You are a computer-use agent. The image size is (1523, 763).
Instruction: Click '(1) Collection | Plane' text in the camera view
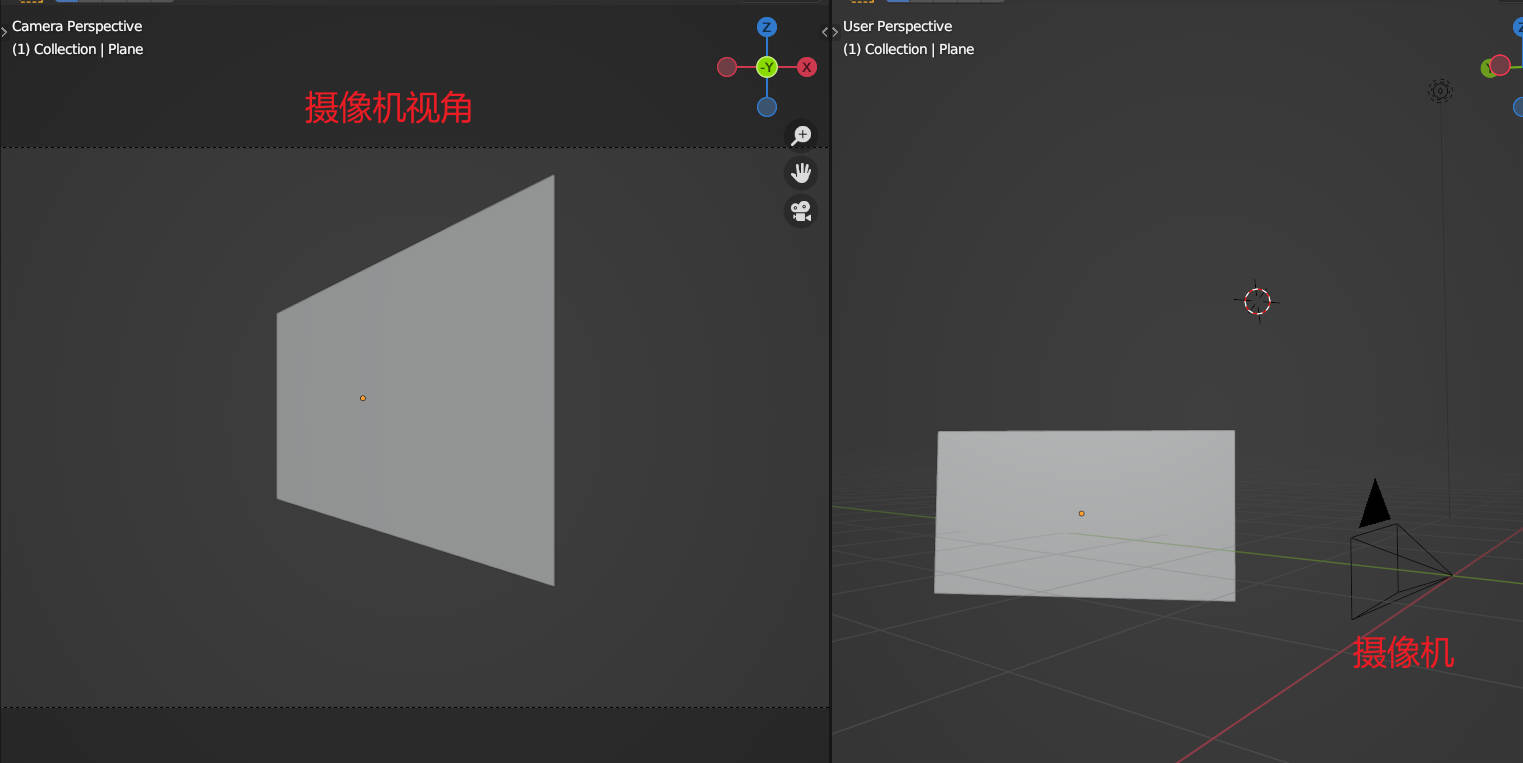tap(78, 49)
